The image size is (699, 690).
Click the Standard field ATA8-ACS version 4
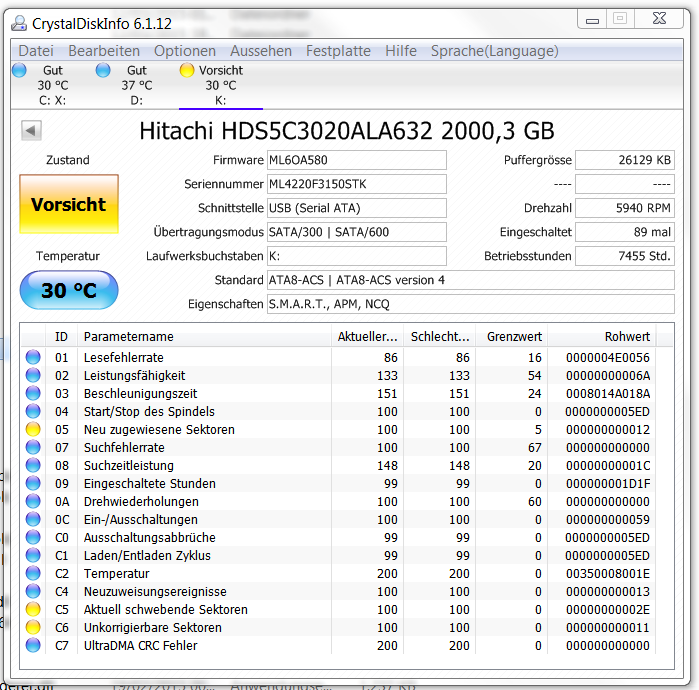(x=471, y=280)
